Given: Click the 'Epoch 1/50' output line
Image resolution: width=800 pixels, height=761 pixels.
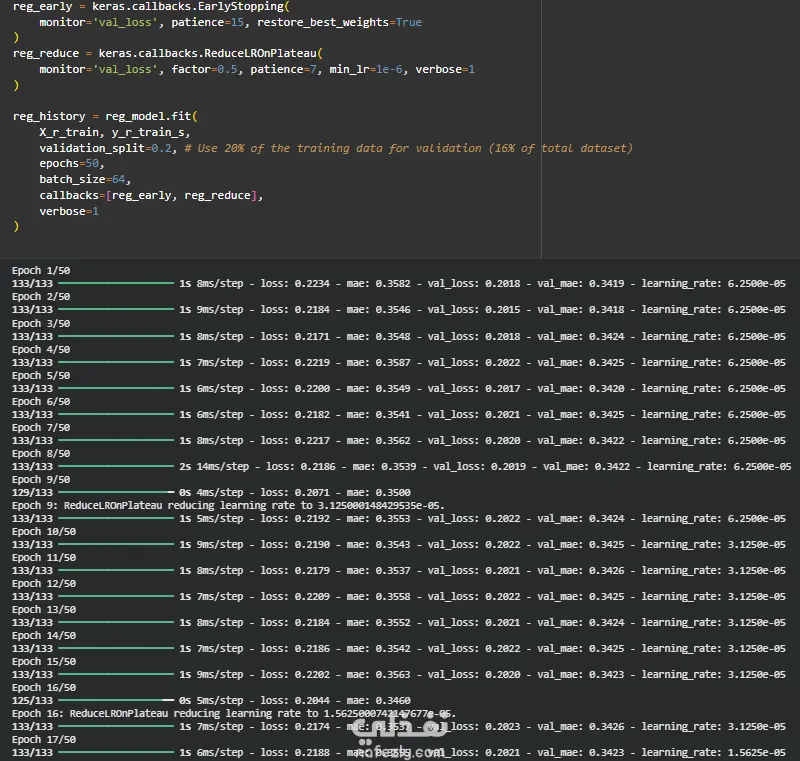Looking at the screenshot, I should click(x=41, y=270).
